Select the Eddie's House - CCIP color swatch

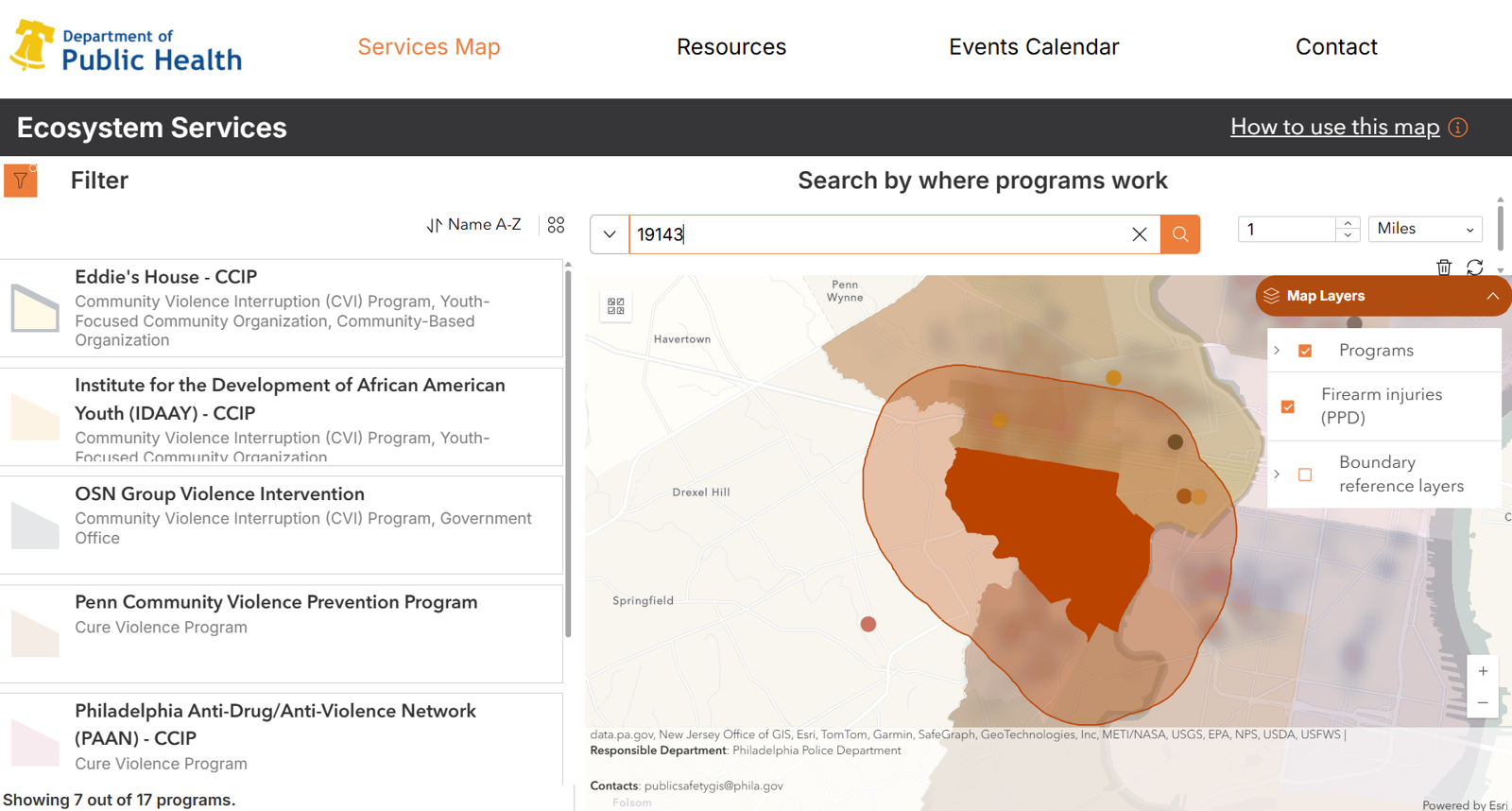tap(35, 308)
